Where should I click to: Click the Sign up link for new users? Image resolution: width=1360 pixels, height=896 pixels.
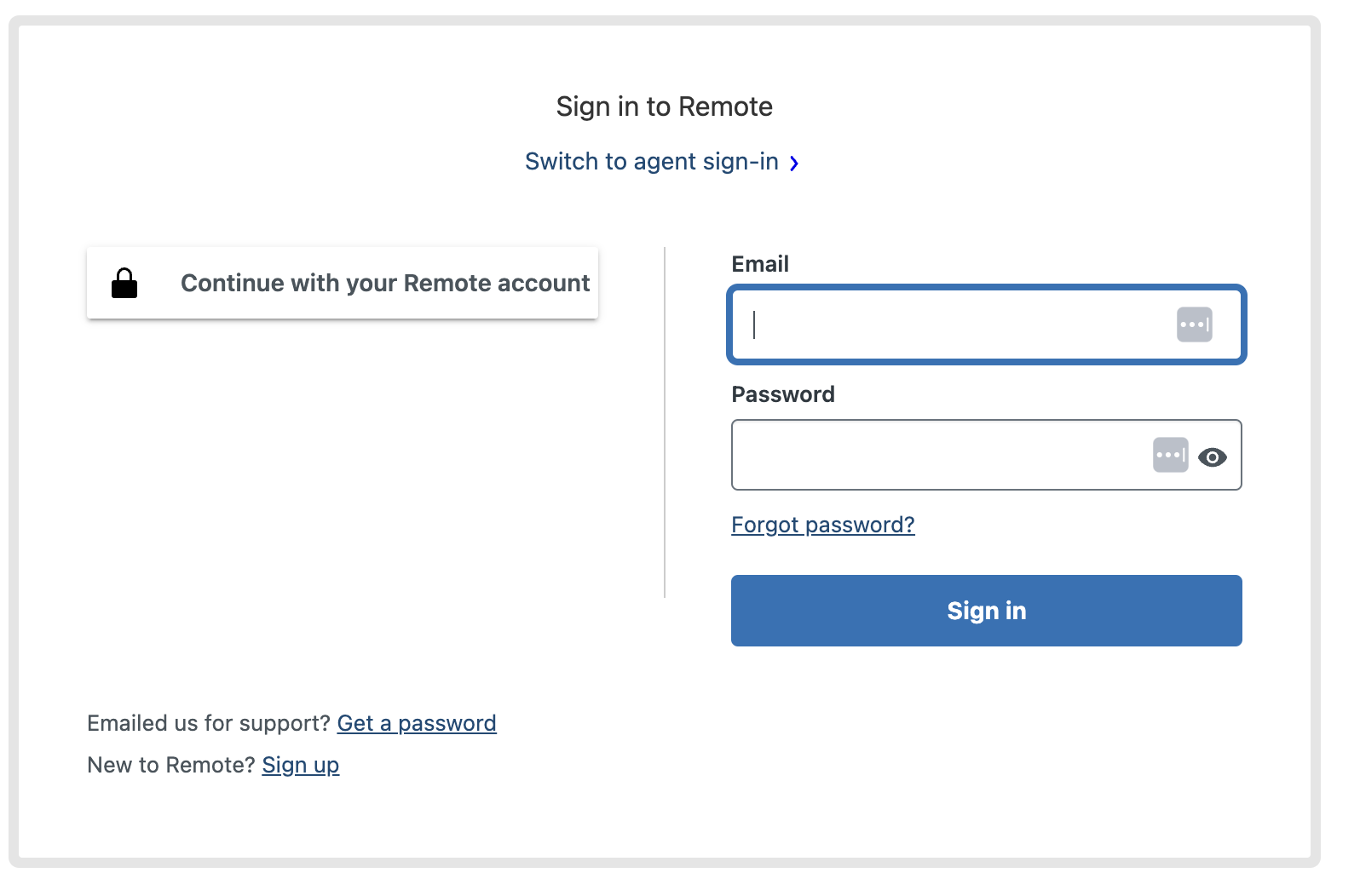point(300,765)
